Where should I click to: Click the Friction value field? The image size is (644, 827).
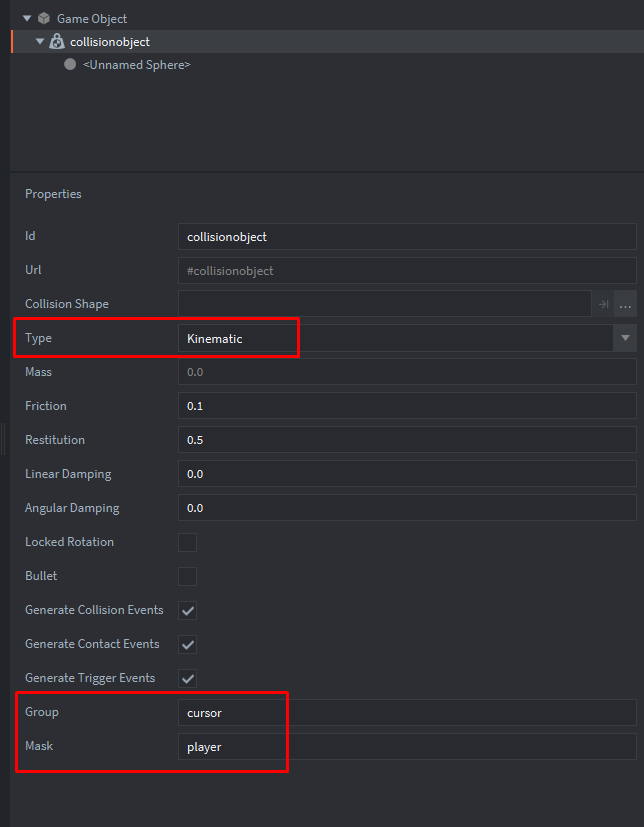pyautogui.click(x=406, y=406)
